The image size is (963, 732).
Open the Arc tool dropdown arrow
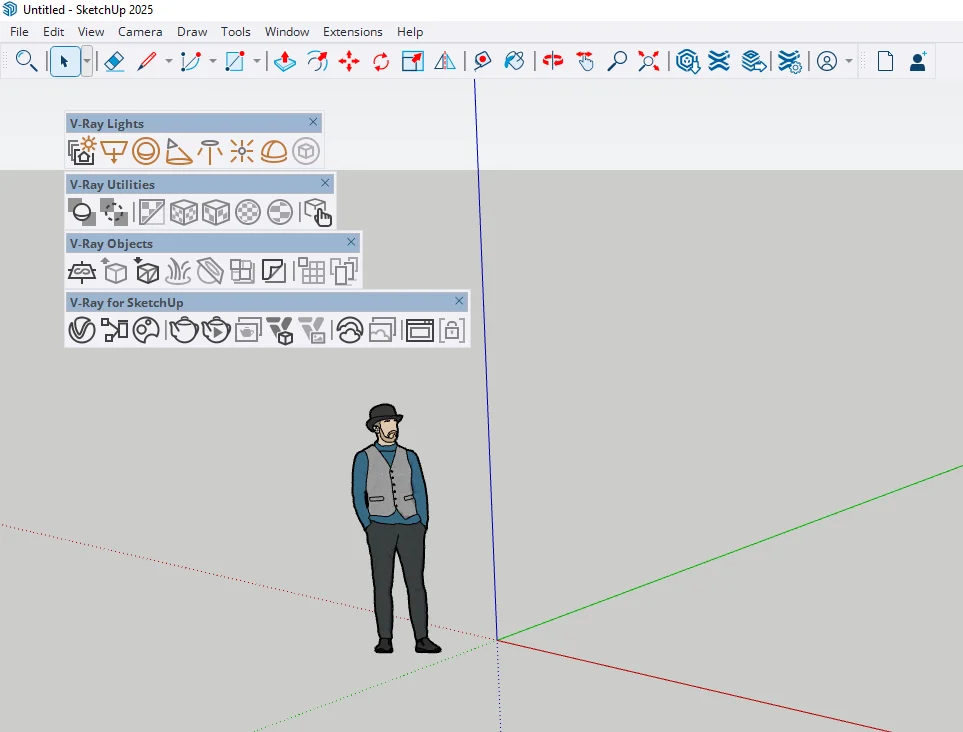point(212,61)
